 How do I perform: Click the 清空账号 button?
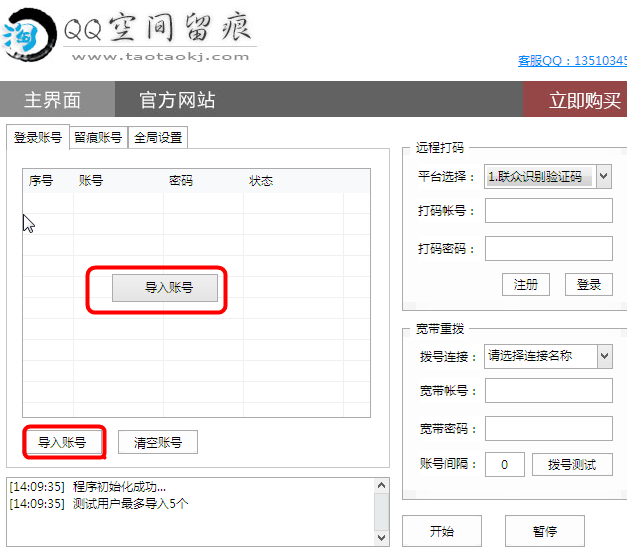[158, 442]
